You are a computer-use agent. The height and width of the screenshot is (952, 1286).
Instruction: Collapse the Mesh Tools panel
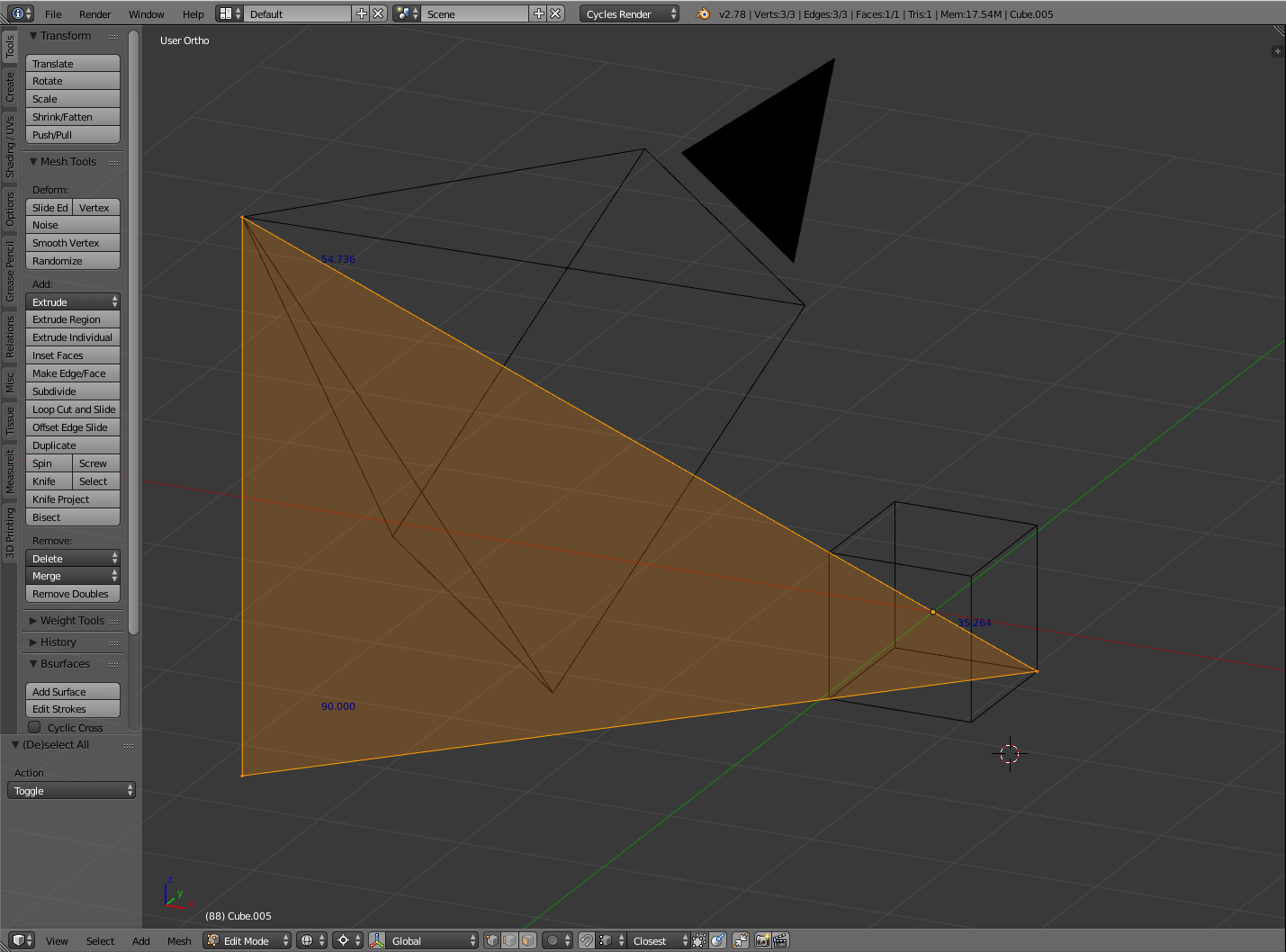click(33, 162)
